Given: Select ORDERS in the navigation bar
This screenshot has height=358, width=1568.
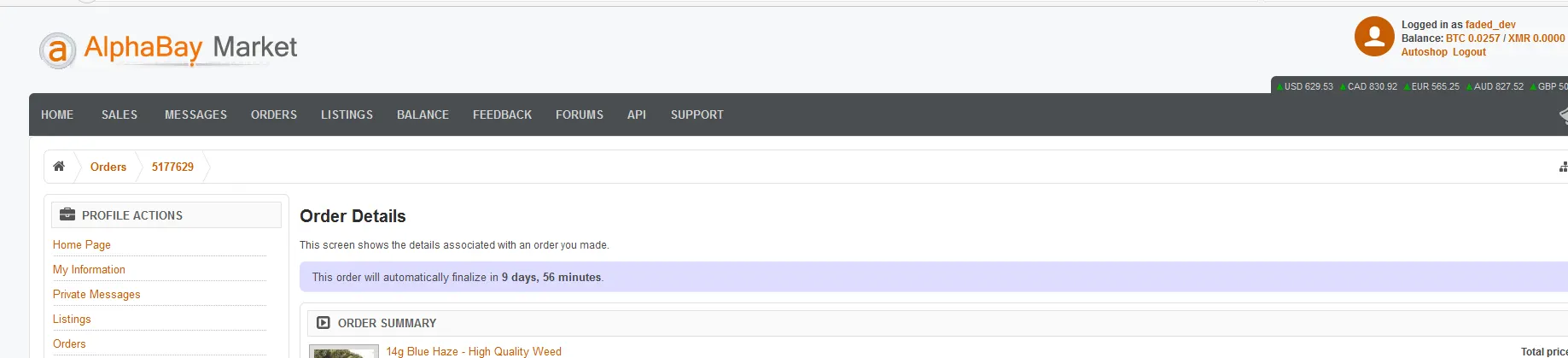Looking at the screenshot, I should (x=274, y=114).
